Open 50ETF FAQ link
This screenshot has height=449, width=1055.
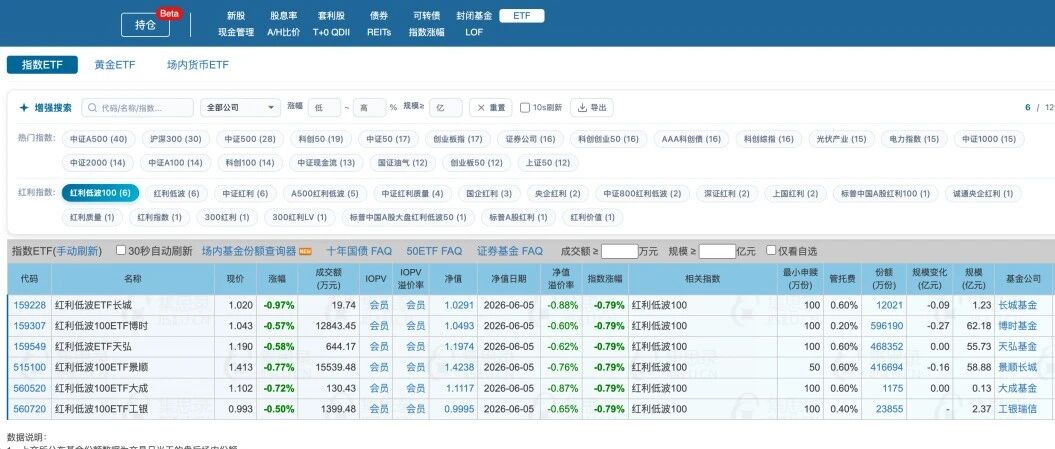pyautogui.click(x=434, y=251)
